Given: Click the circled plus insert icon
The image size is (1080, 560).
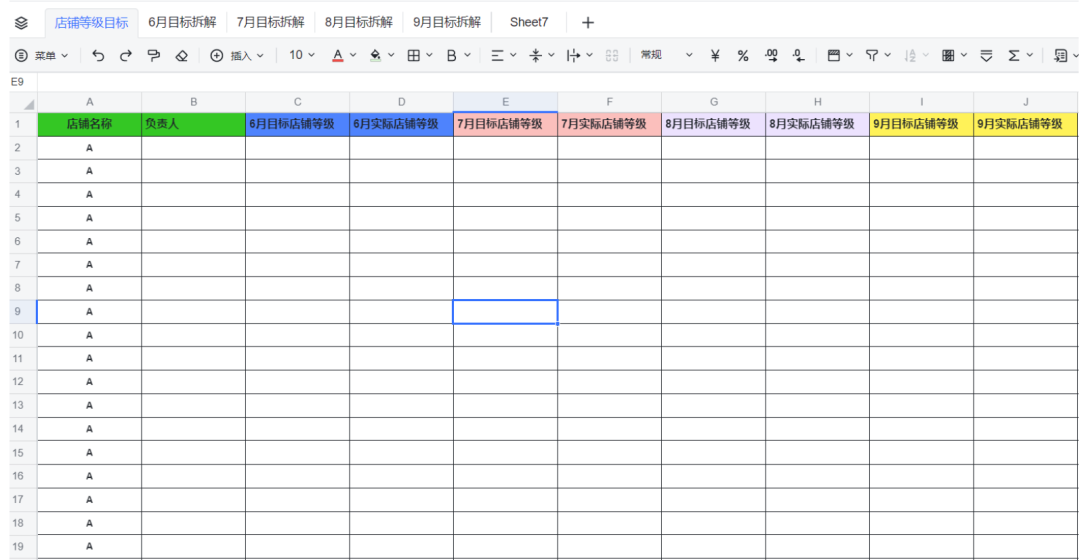Looking at the screenshot, I should 216,56.
